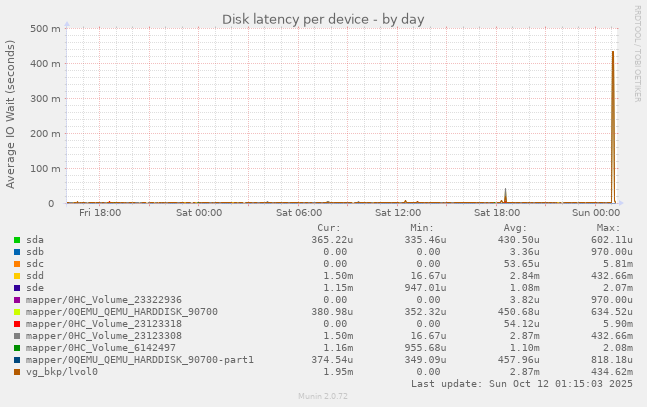Click the red 0HC_Volume_23123318 legend swatch
Screen dimensions: 647x407
(17, 324)
